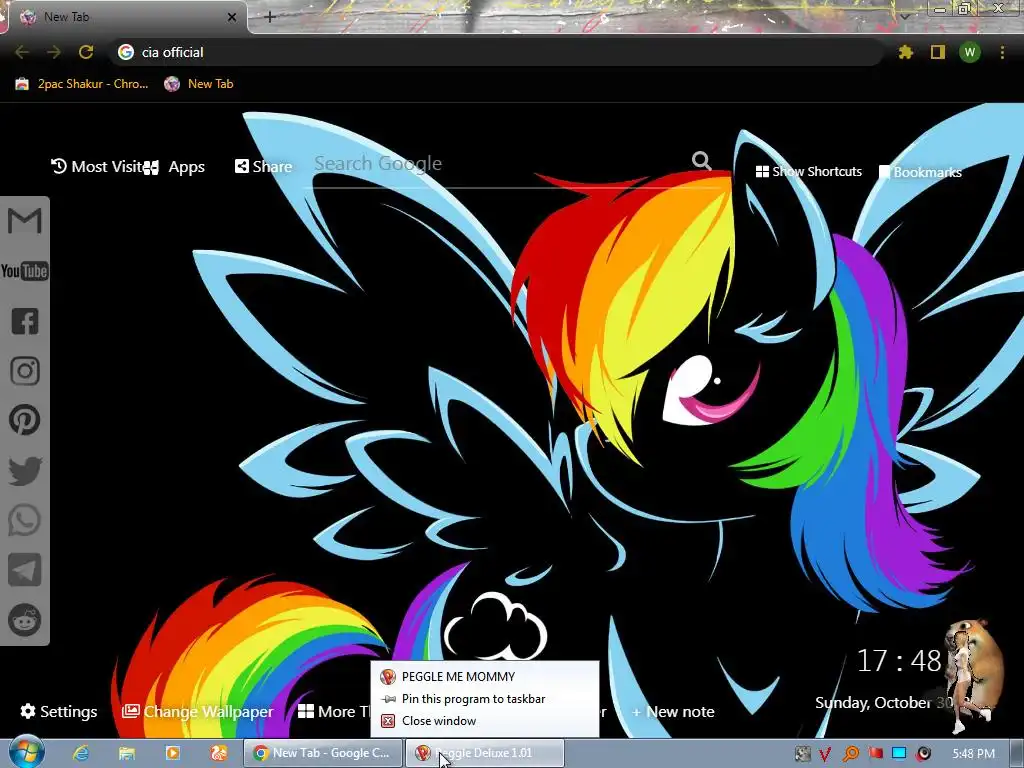Click the address bar showing cia official
The height and width of the screenshot is (768, 1024).
coord(496,52)
